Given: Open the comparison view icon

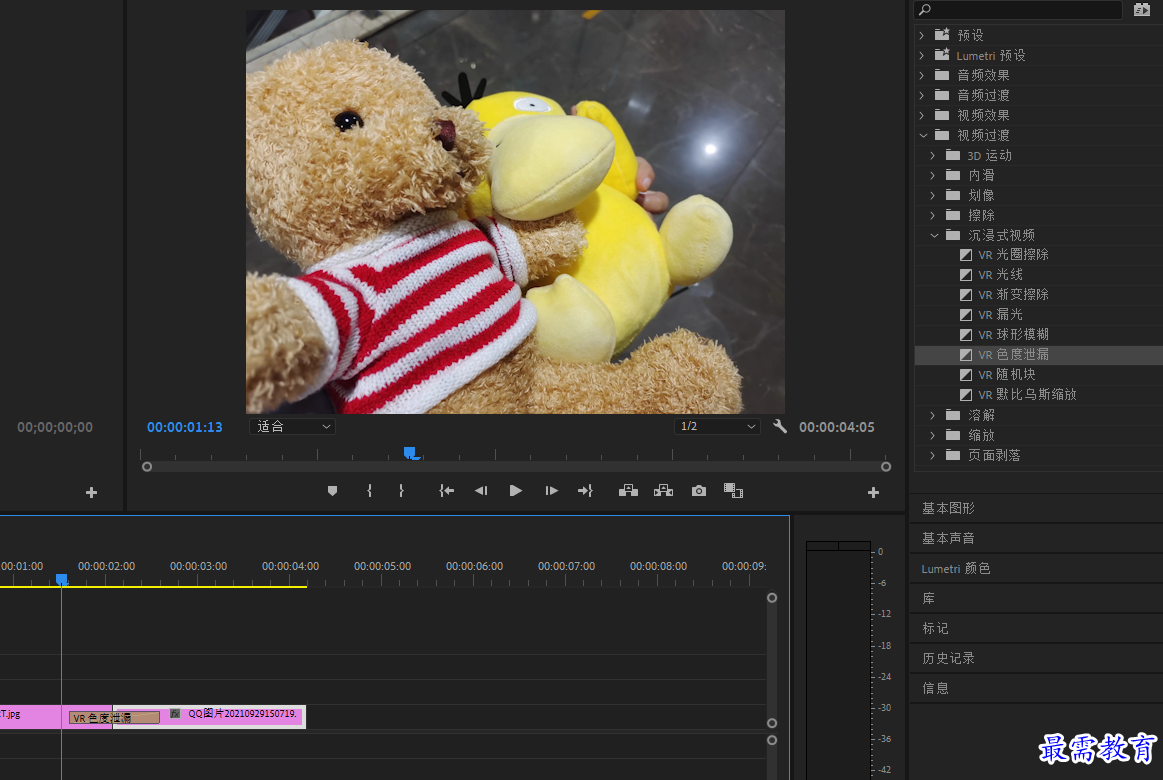Looking at the screenshot, I should pos(734,491).
